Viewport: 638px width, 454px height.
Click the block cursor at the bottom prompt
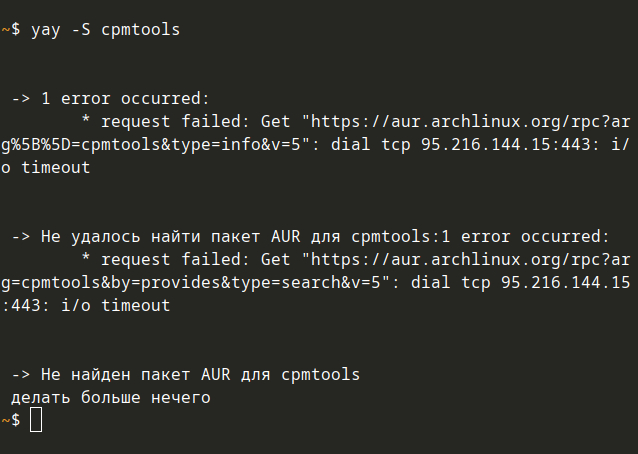point(36,421)
